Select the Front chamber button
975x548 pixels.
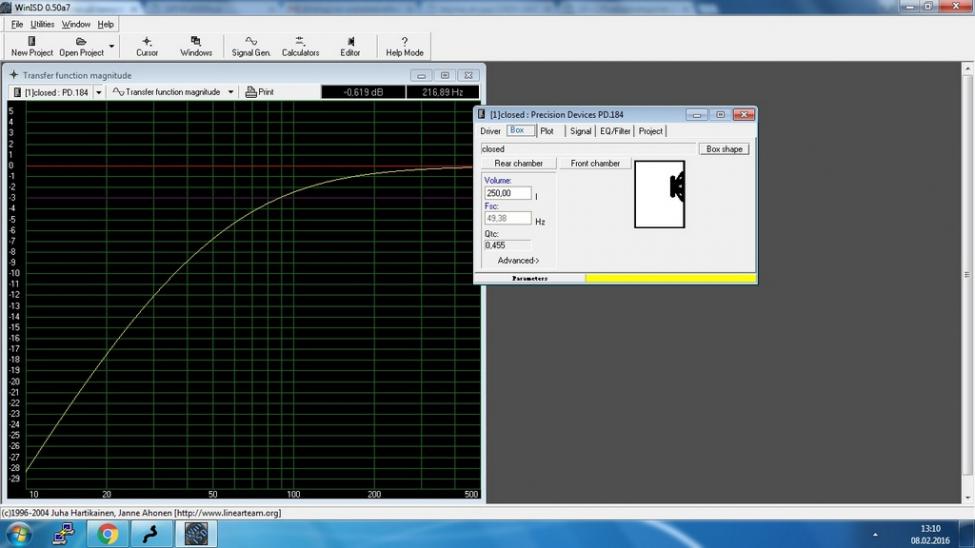pyautogui.click(x=595, y=163)
